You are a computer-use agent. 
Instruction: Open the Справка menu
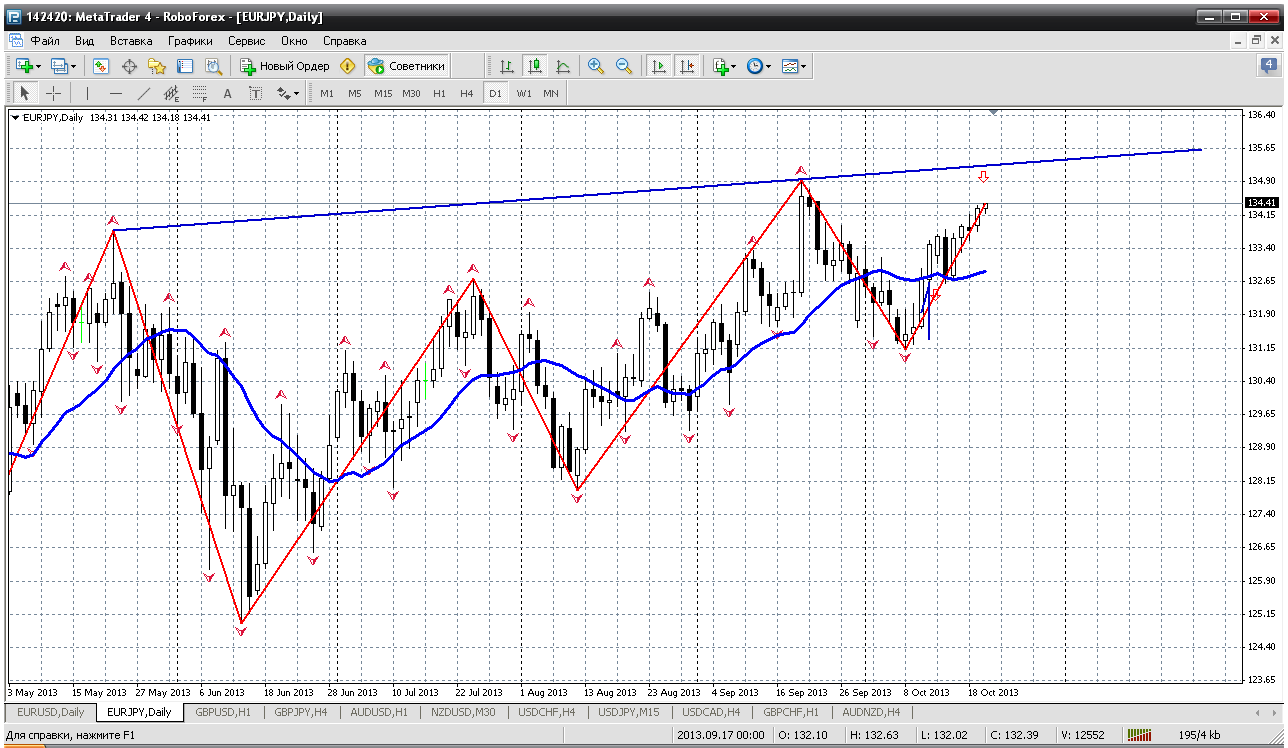(345, 41)
